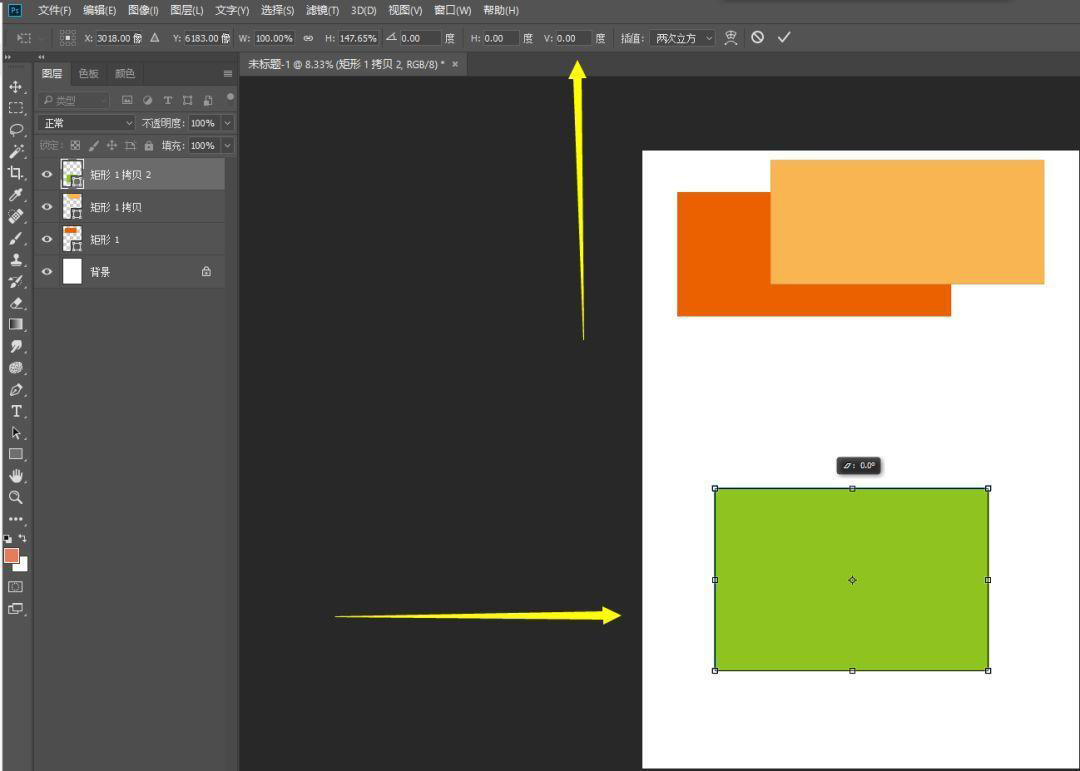Switch to the 颜色 panel tab
The width and height of the screenshot is (1080, 771).
click(125, 74)
